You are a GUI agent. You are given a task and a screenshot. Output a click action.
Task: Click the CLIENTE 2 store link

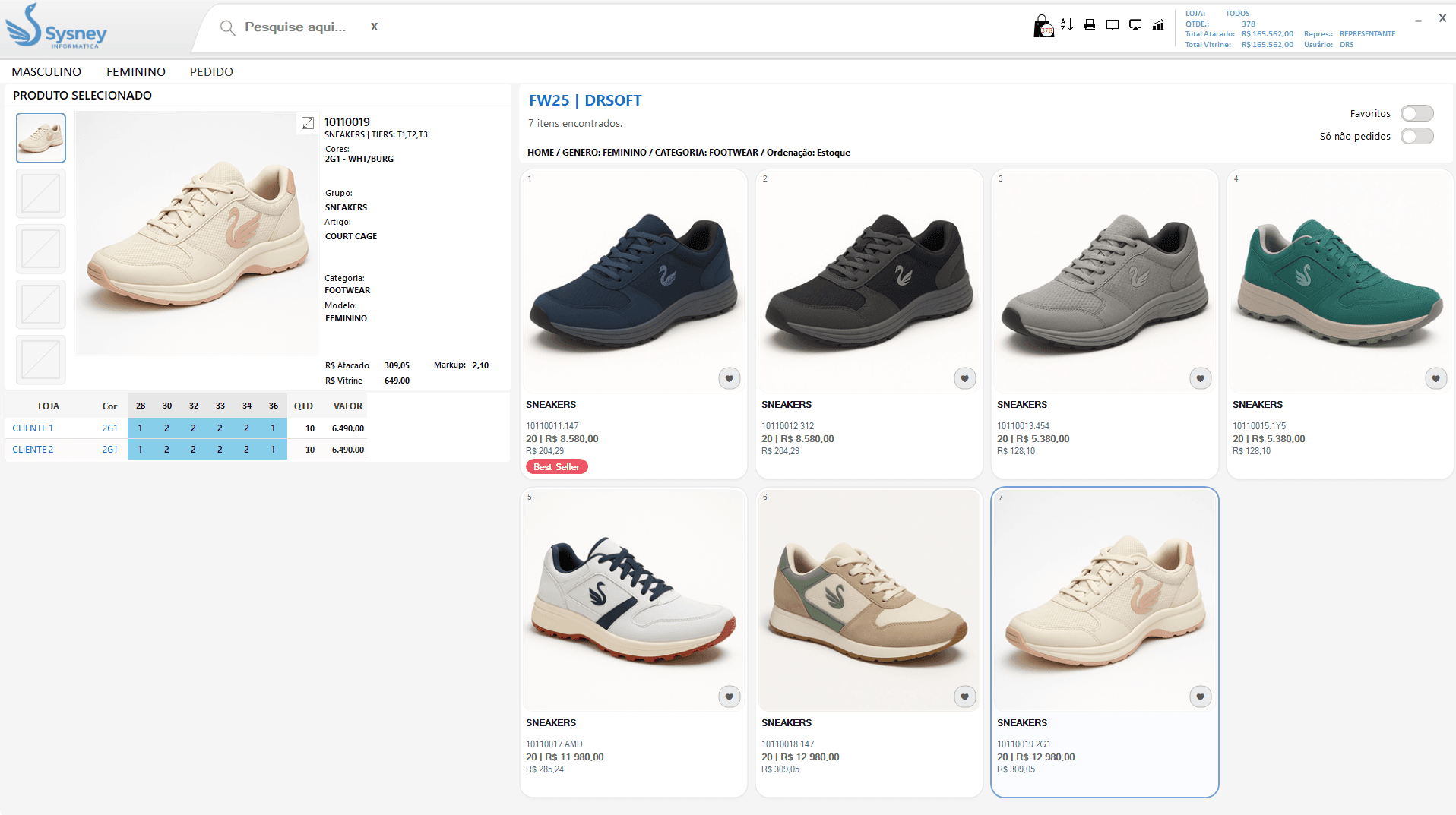[x=33, y=450]
